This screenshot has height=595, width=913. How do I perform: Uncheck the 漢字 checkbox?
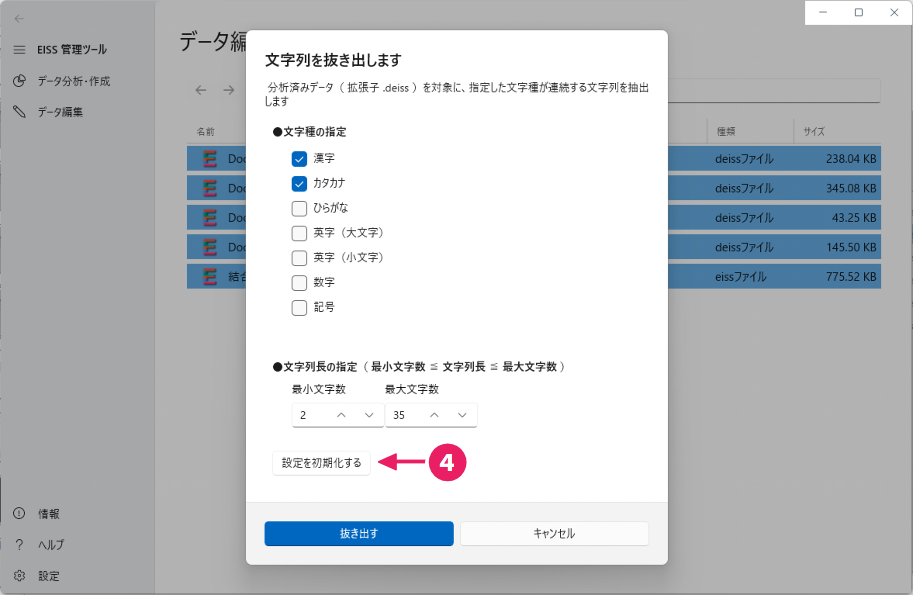299,158
